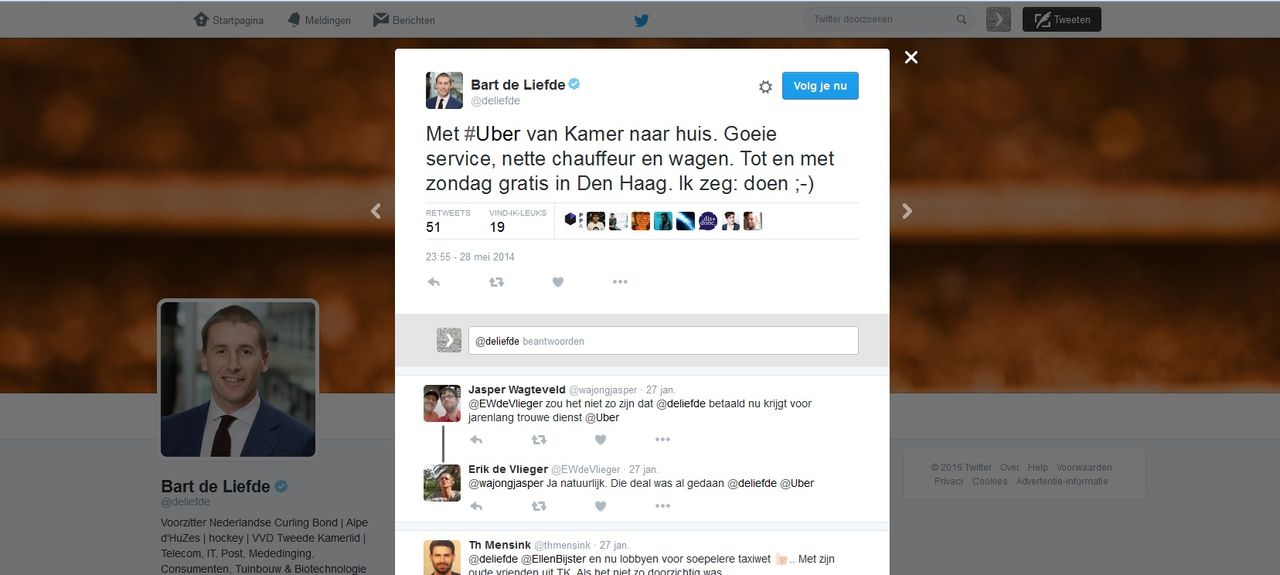1280x575 pixels.
Task: Click the Tweeten compose button
Action: [x=1061, y=19]
